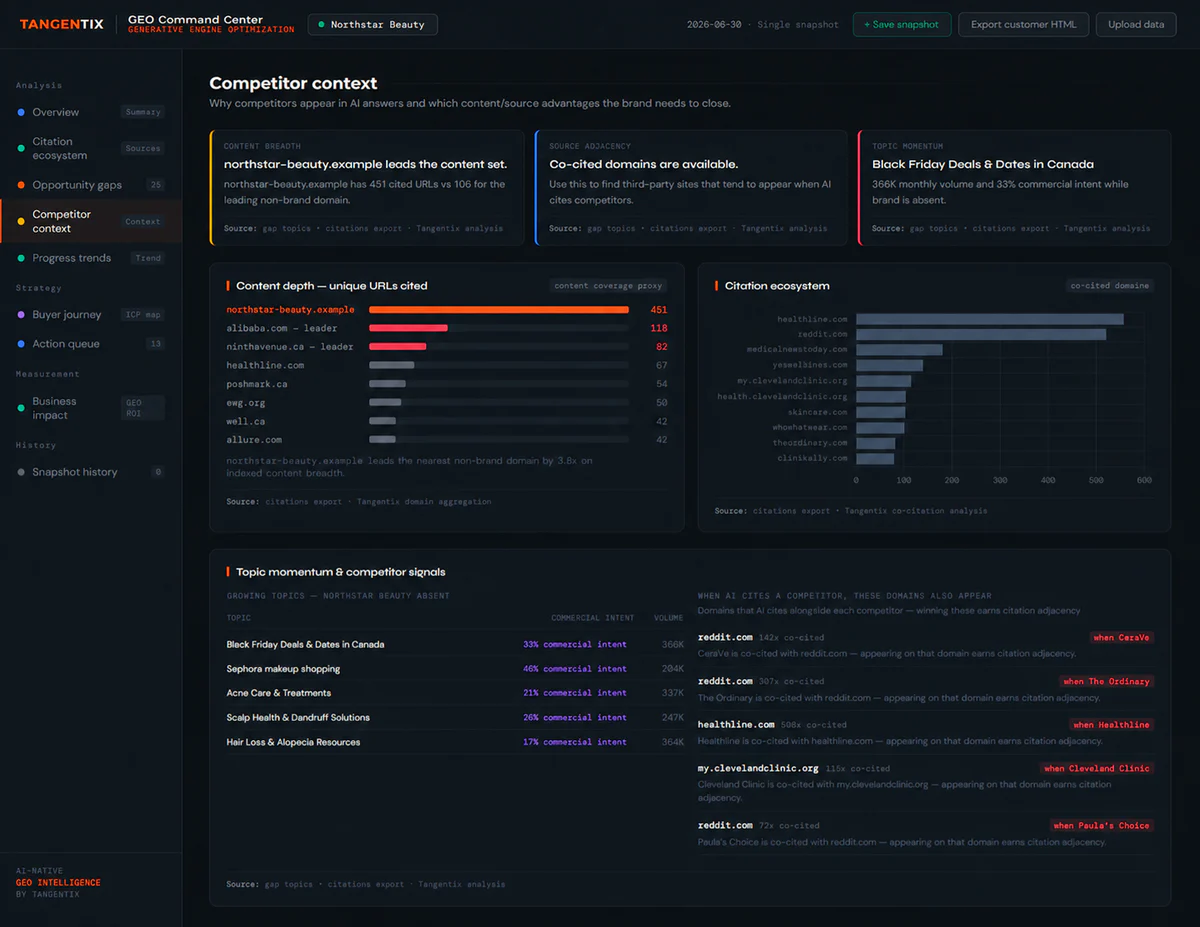Open Action queue sidebar item
Screen dimensions: 1200x927
[91, 344]
